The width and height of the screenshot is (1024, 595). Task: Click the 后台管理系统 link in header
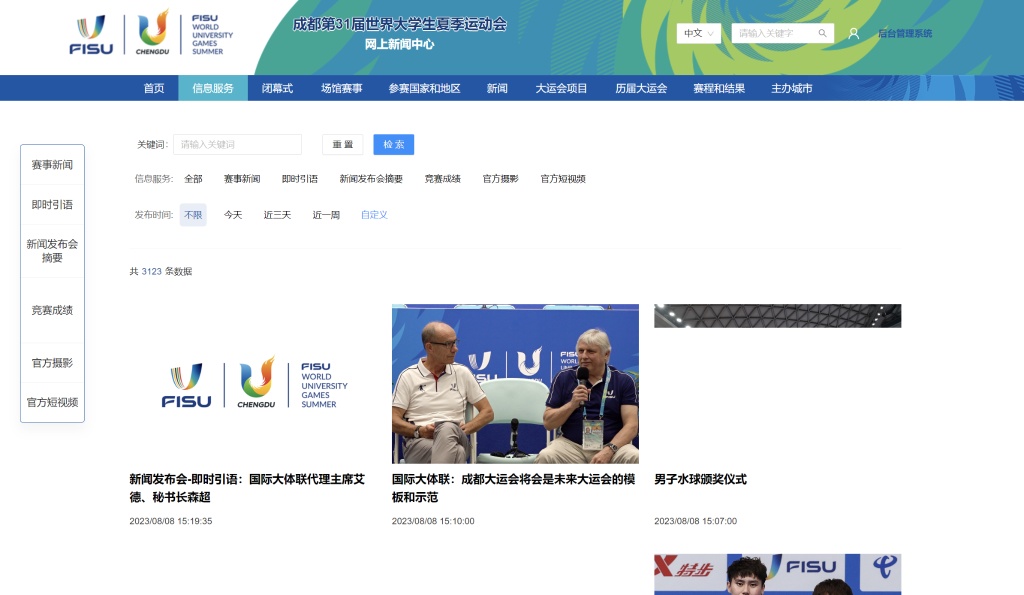point(904,33)
